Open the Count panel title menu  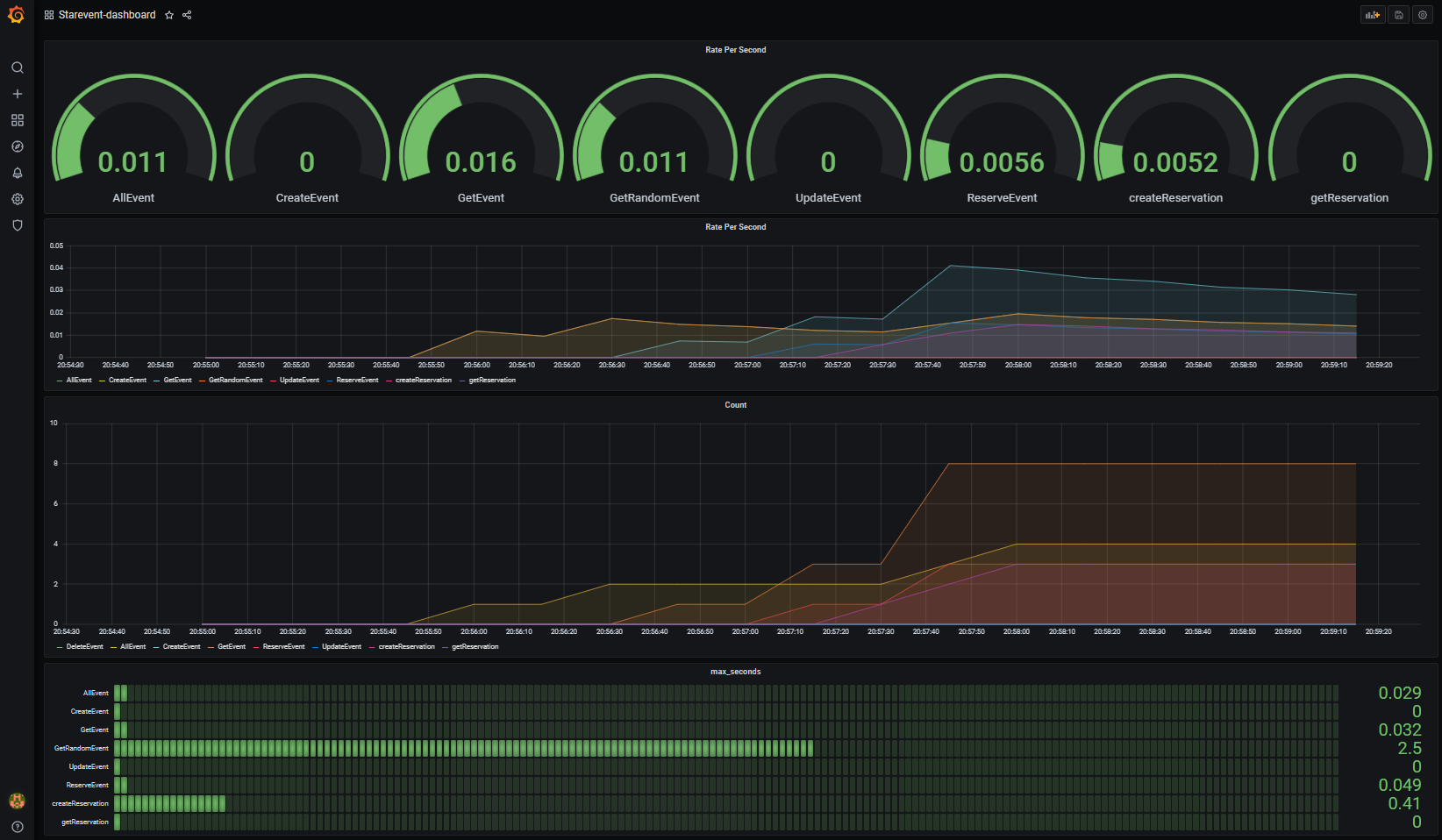pyautogui.click(x=736, y=405)
